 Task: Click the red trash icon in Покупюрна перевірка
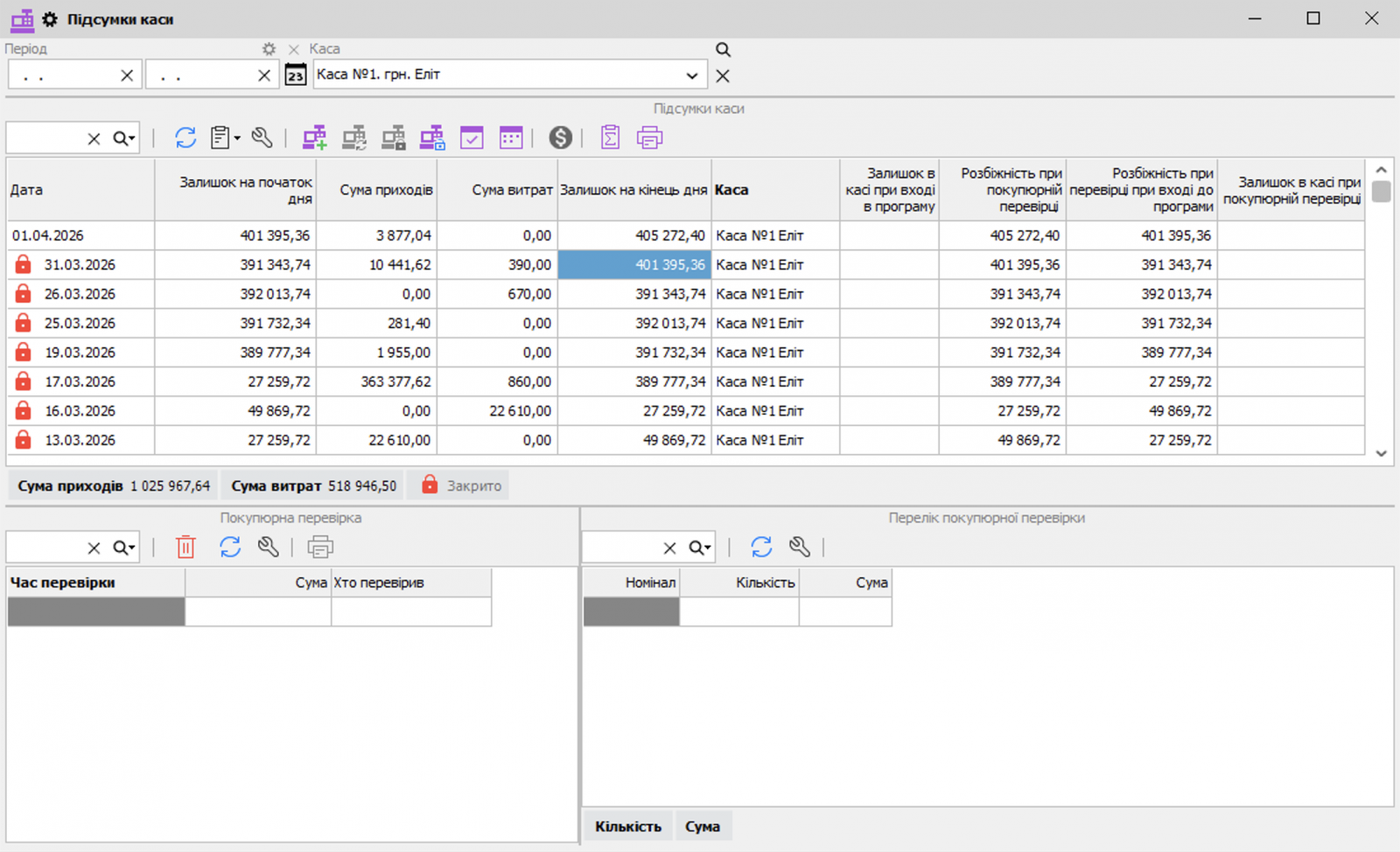(185, 548)
